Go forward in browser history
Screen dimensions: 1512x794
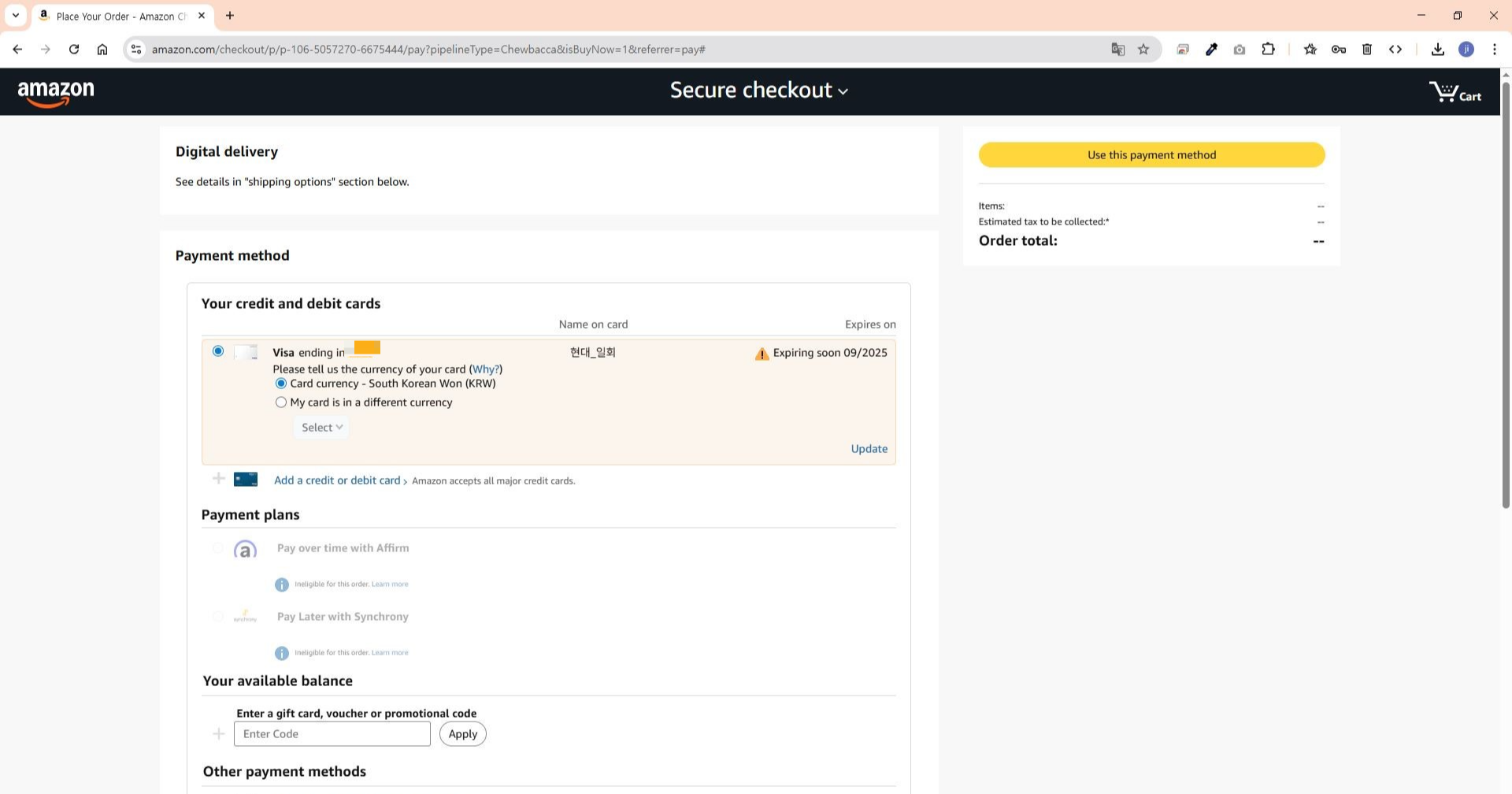pos(46,49)
